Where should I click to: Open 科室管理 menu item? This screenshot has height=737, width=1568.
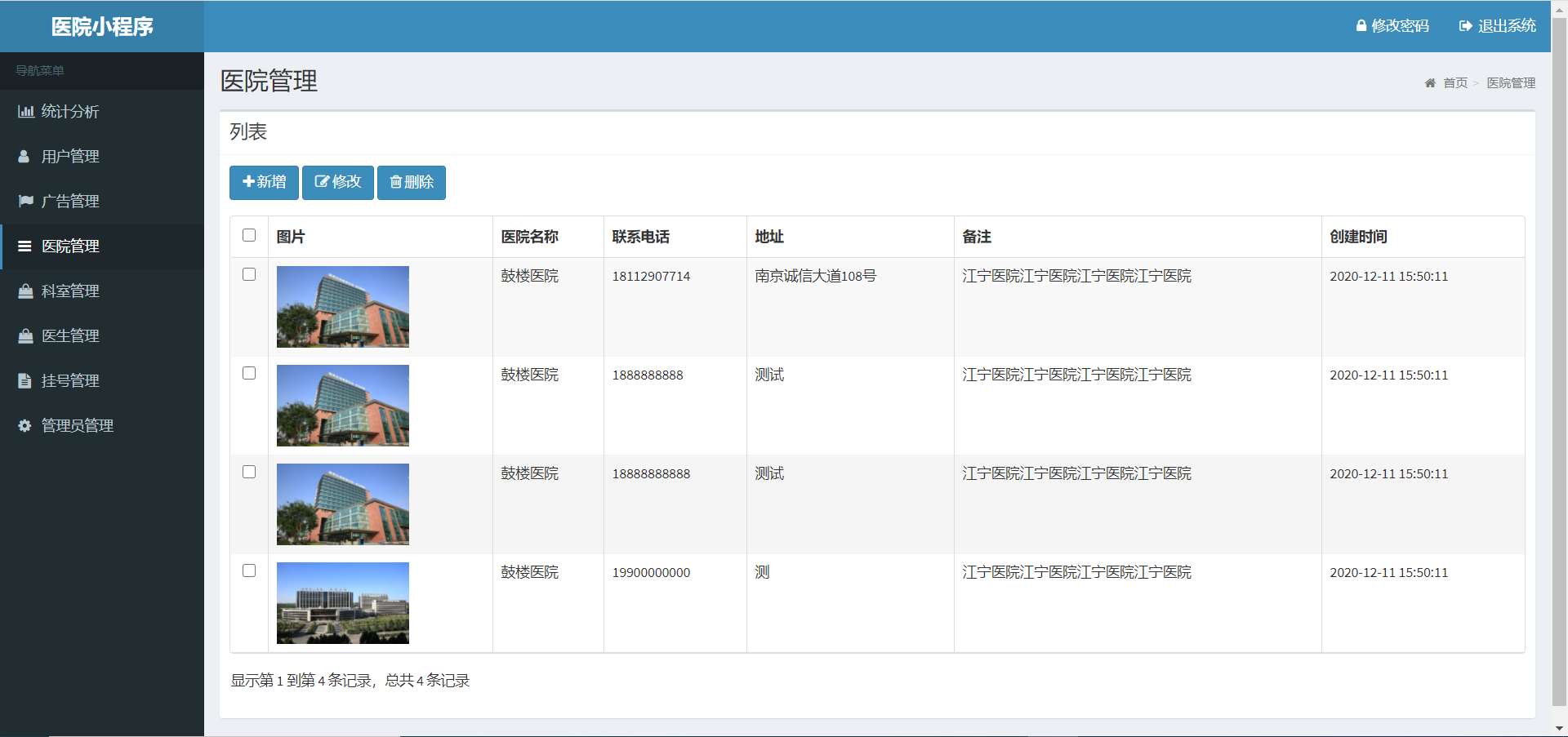pyautogui.click(x=102, y=291)
